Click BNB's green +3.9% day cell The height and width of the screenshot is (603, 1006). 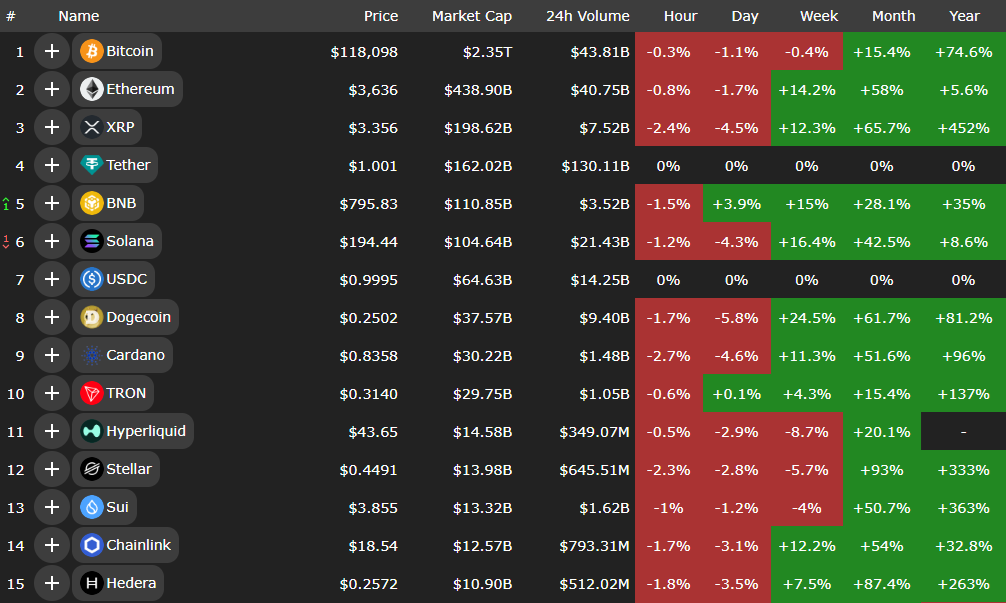[x=736, y=203]
